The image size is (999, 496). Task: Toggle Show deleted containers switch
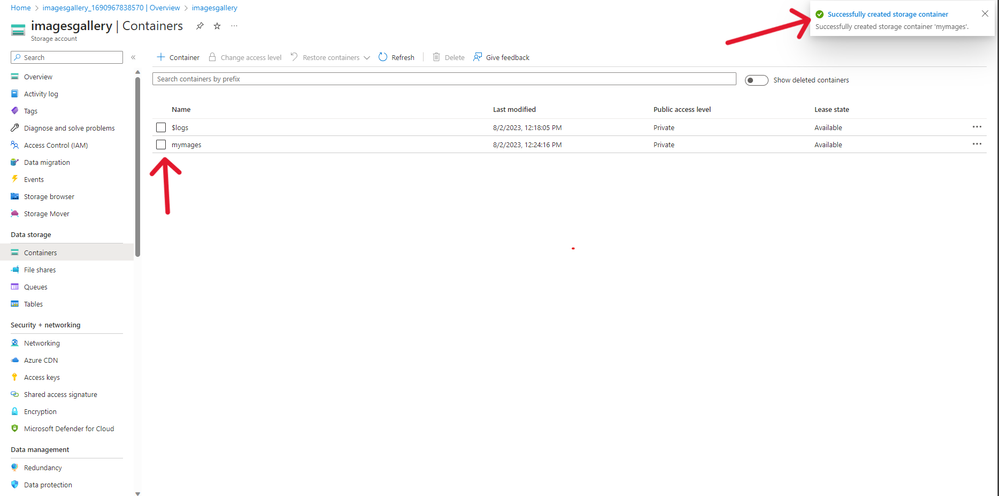[756, 80]
